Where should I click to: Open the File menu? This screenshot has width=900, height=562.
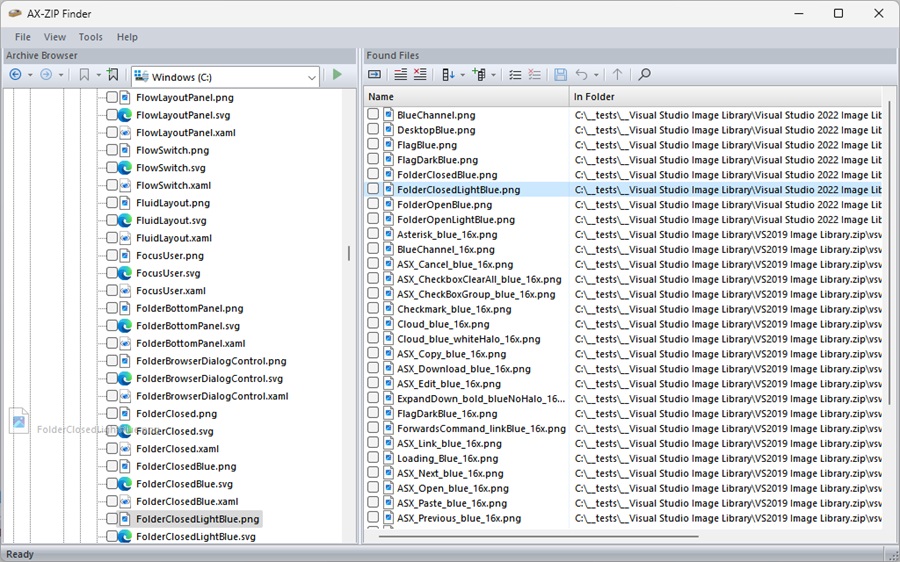click(x=23, y=37)
